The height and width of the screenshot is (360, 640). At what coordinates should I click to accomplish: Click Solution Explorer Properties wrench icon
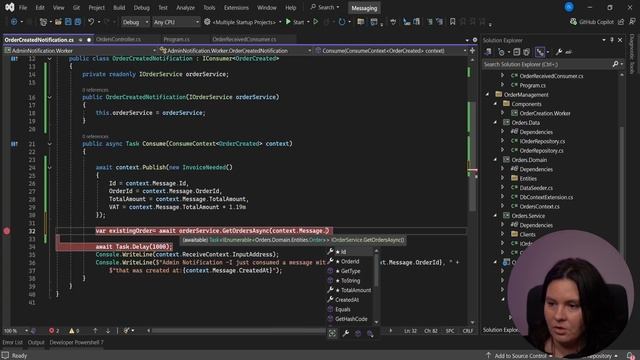click(559, 52)
